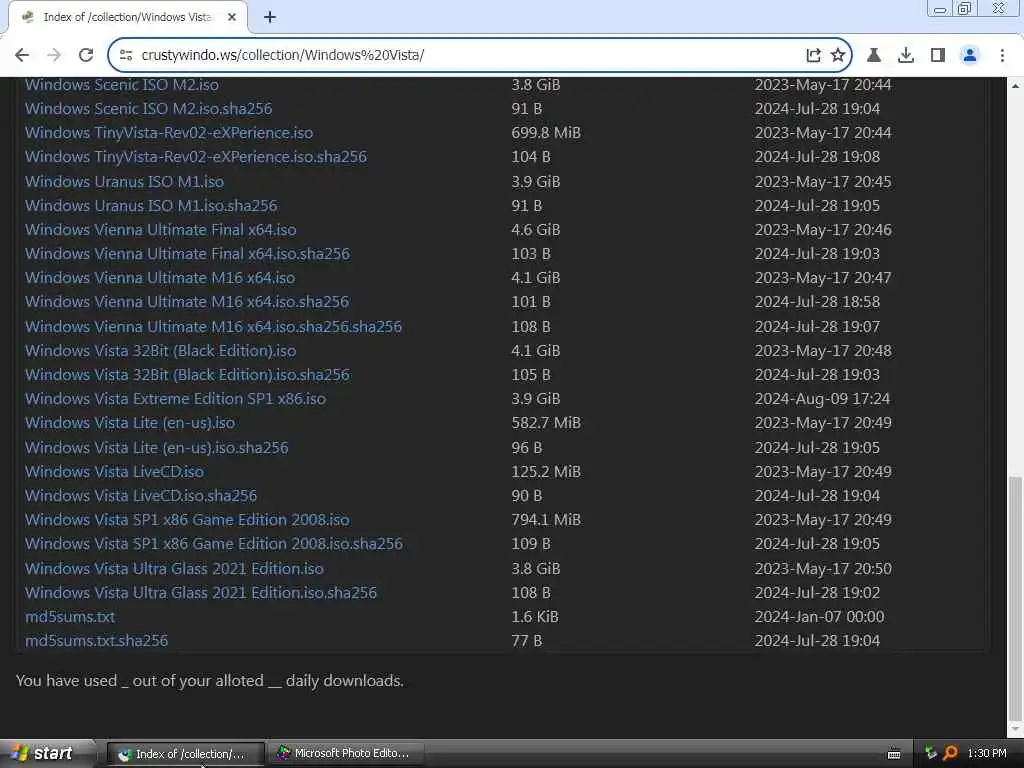Click the forward navigation arrow
Viewport: 1024px width, 768px height.
point(54,55)
